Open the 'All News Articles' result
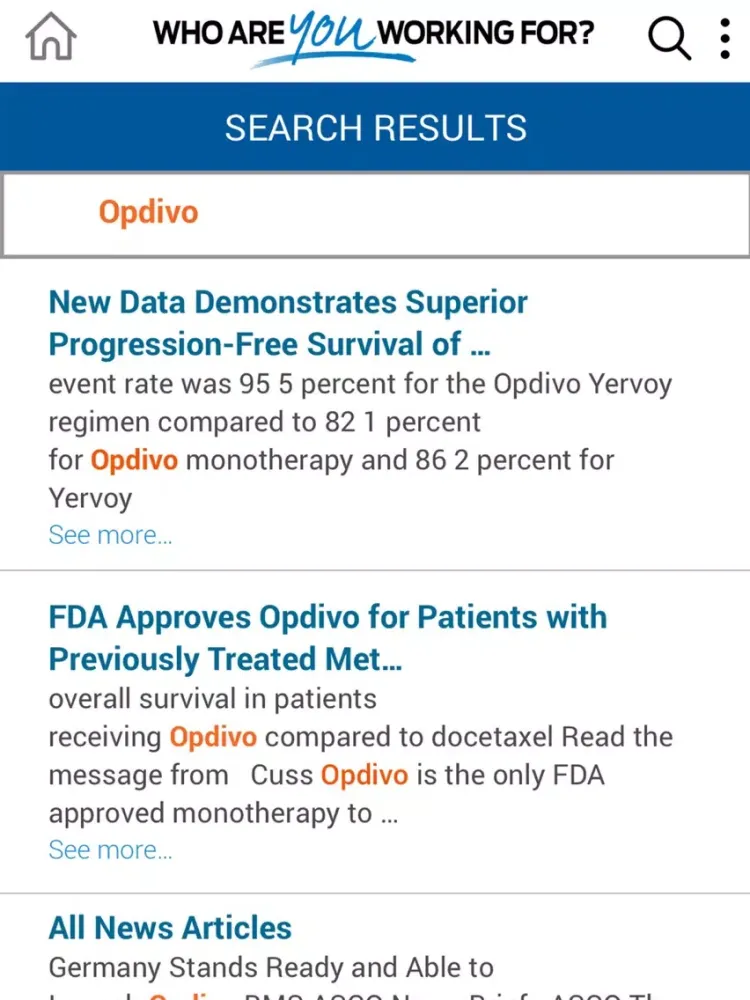 pos(170,927)
